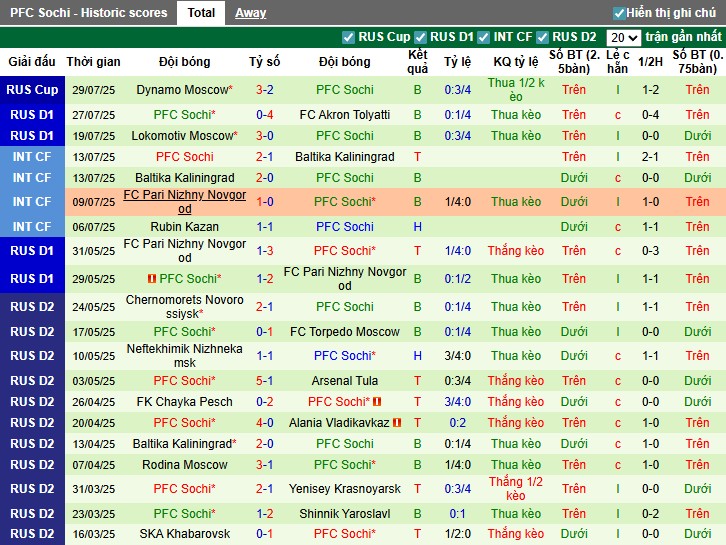Click Lokomotiv Moscow team name
Image resolution: width=726 pixels, height=545 pixels.
182,136
